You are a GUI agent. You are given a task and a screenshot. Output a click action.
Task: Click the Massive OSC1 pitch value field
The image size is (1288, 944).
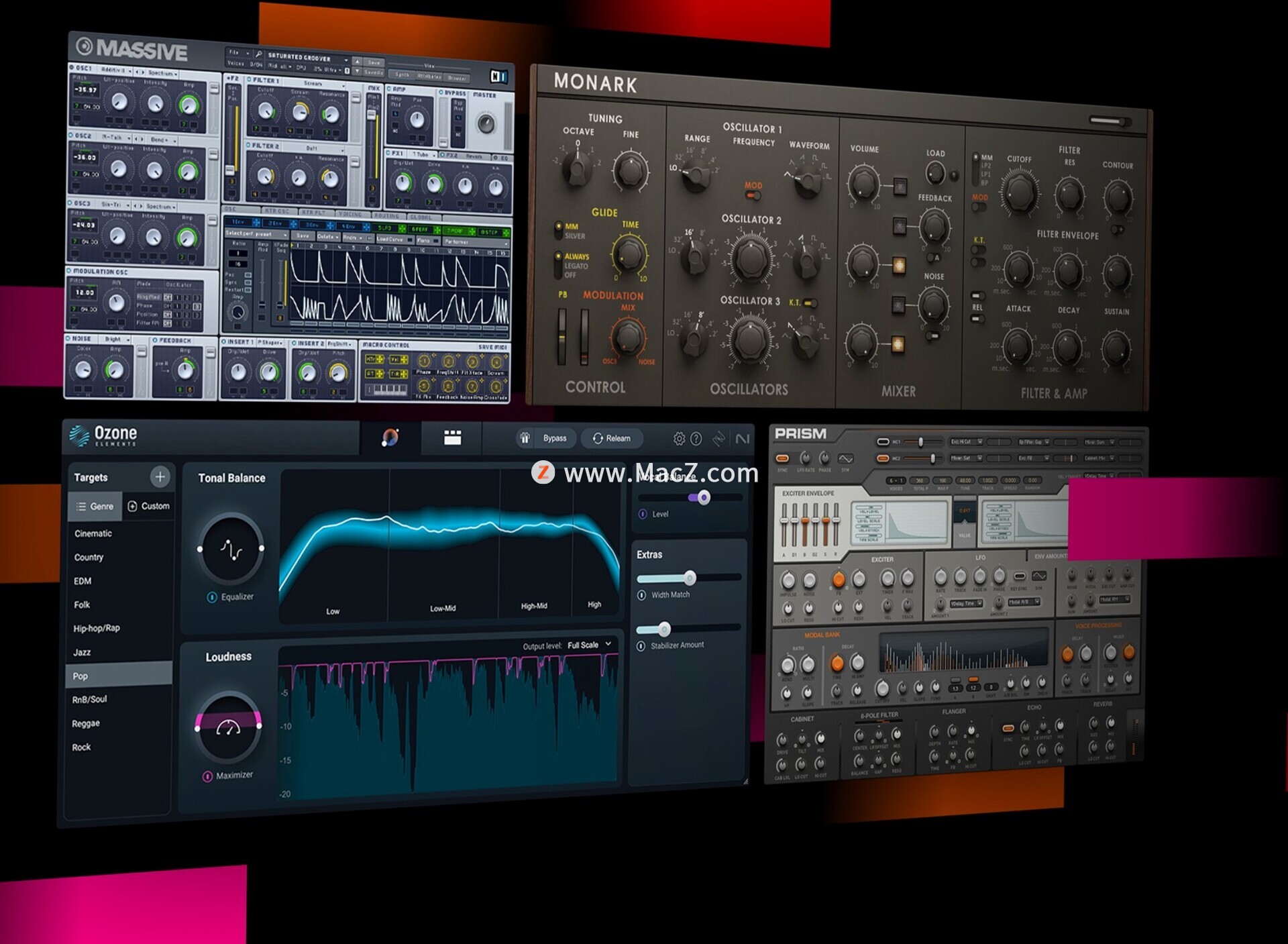coord(85,90)
